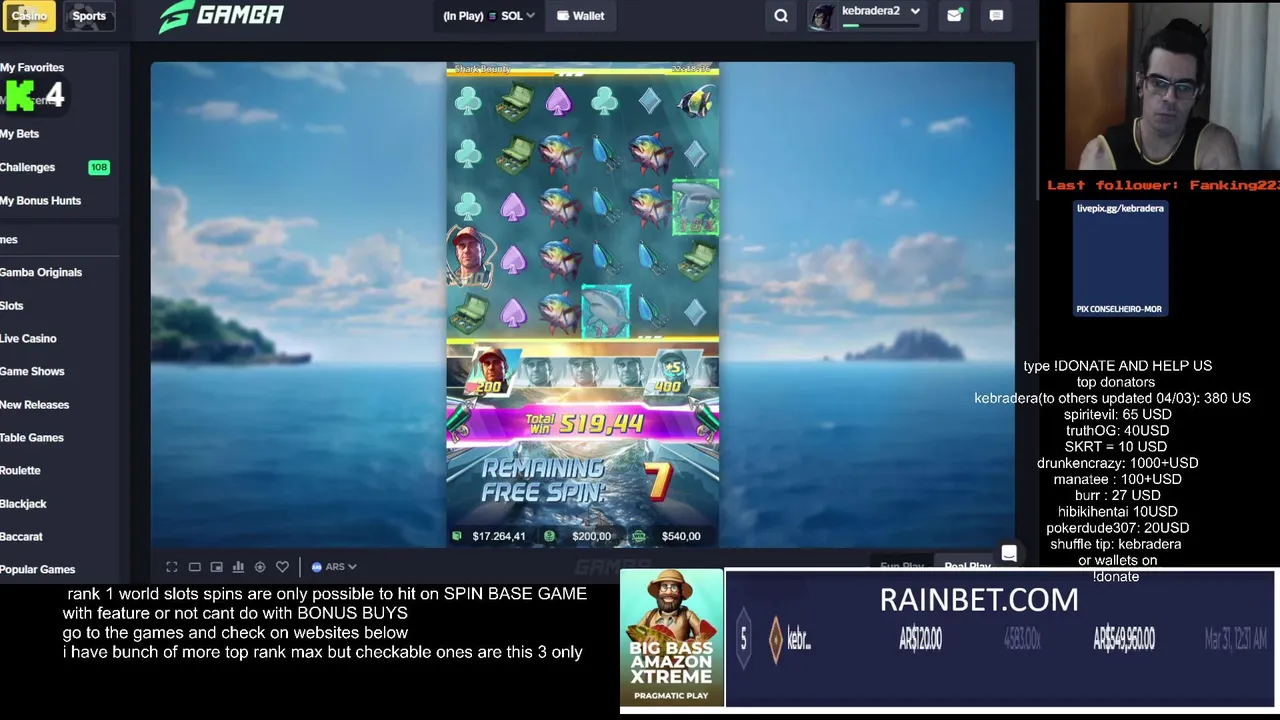Open the mail notifications icon

(x=954, y=15)
